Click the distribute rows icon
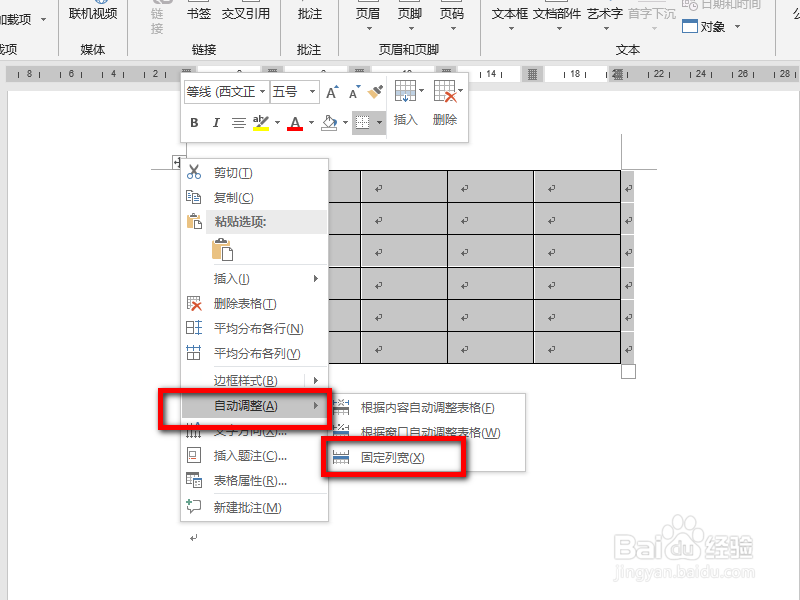The height and width of the screenshot is (600, 800). (194, 328)
